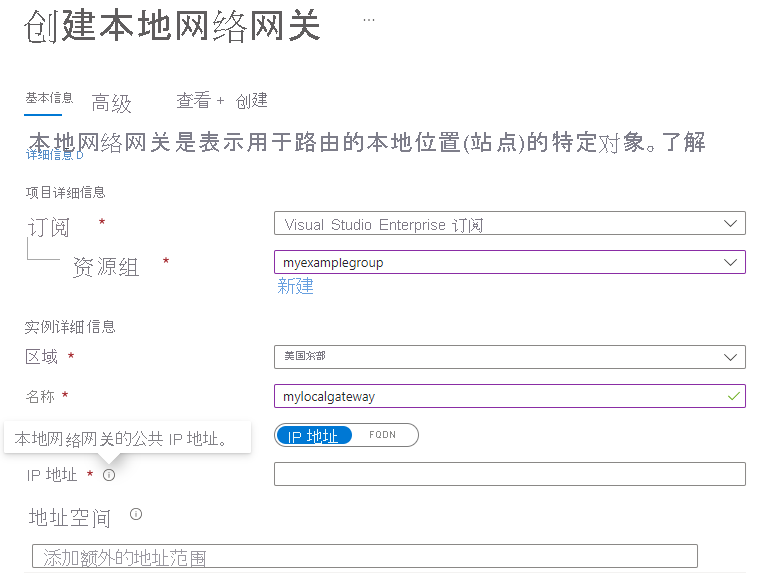The image size is (762, 588).
Task: Expand the 区域 dropdown showing 美国东部
Action: click(510, 357)
